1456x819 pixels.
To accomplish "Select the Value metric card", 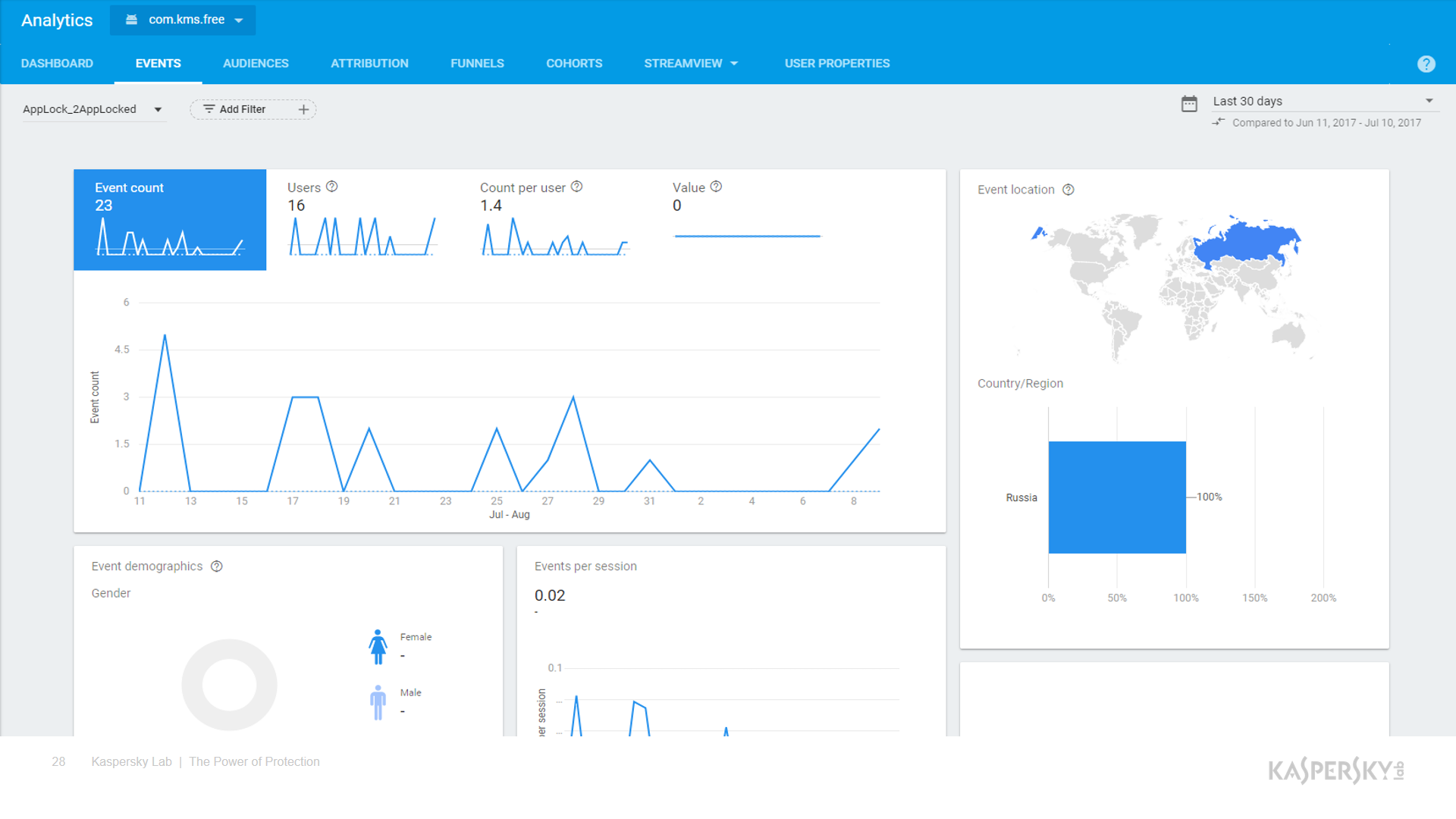I will click(748, 220).
